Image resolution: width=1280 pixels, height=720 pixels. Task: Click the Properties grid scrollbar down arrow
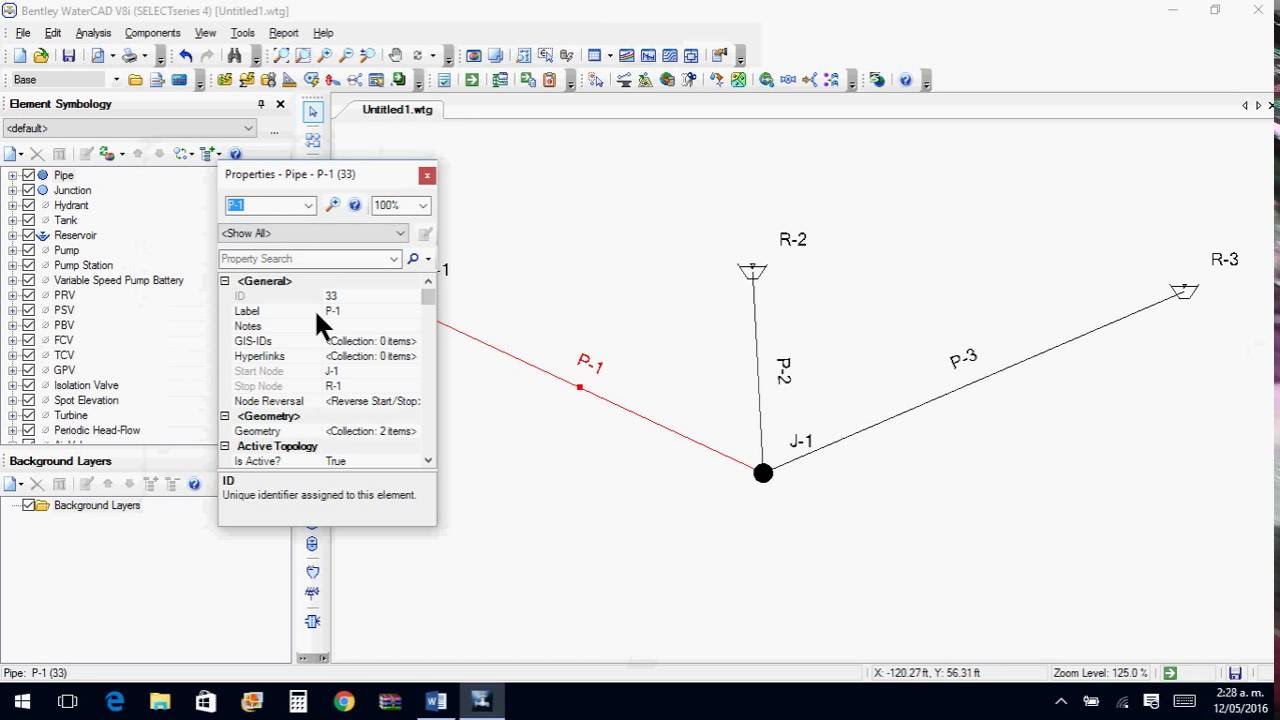tap(428, 461)
